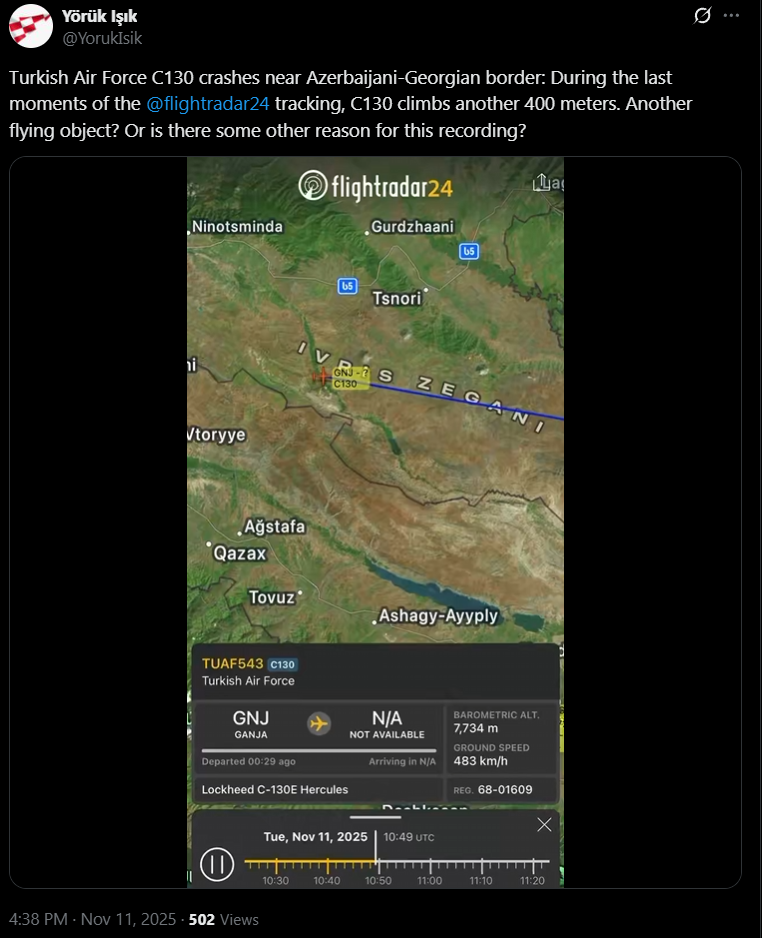This screenshot has height=938, width=762.
Task: Open the Grok circle-slash icon
Action: tap(702, 15)
